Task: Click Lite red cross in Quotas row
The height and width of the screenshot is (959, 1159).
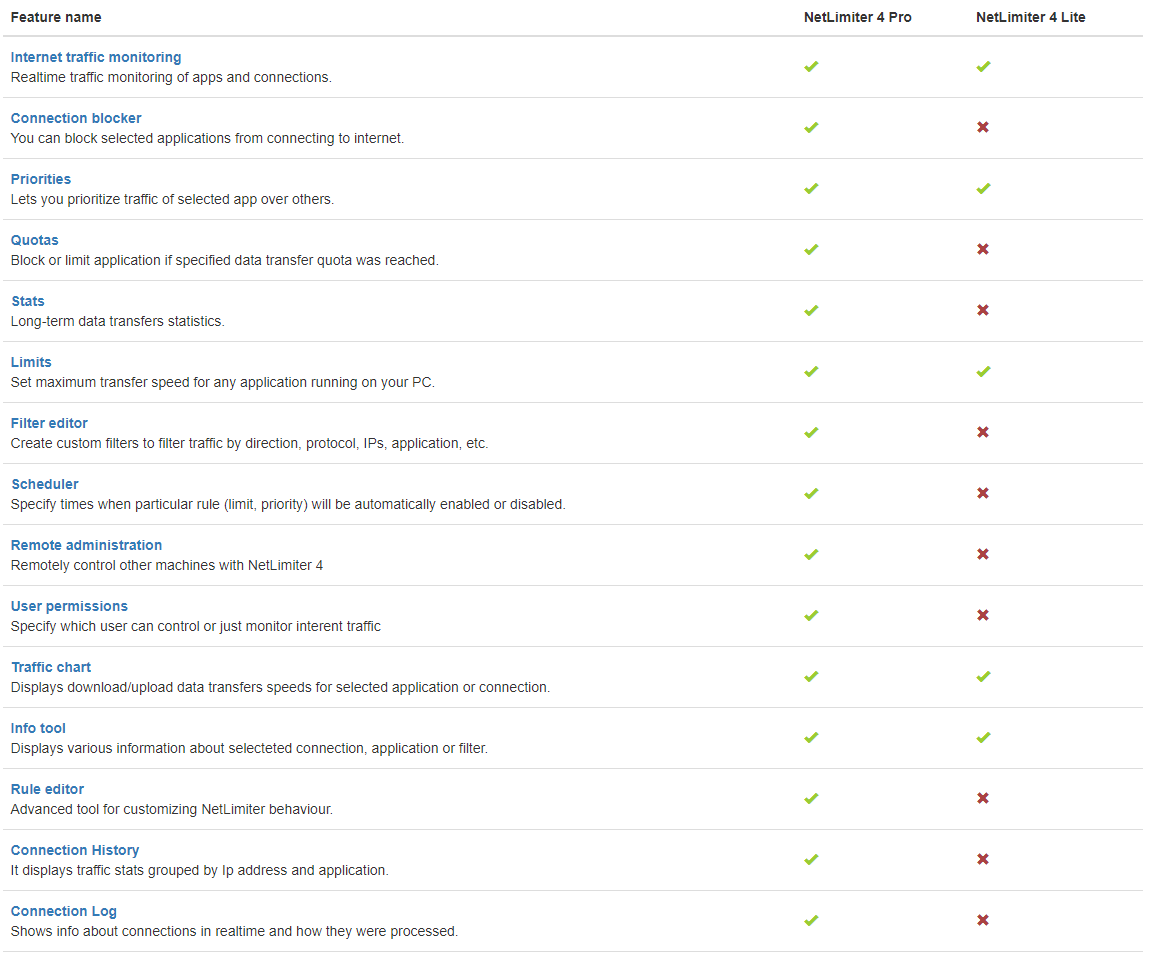Action: 983,249
